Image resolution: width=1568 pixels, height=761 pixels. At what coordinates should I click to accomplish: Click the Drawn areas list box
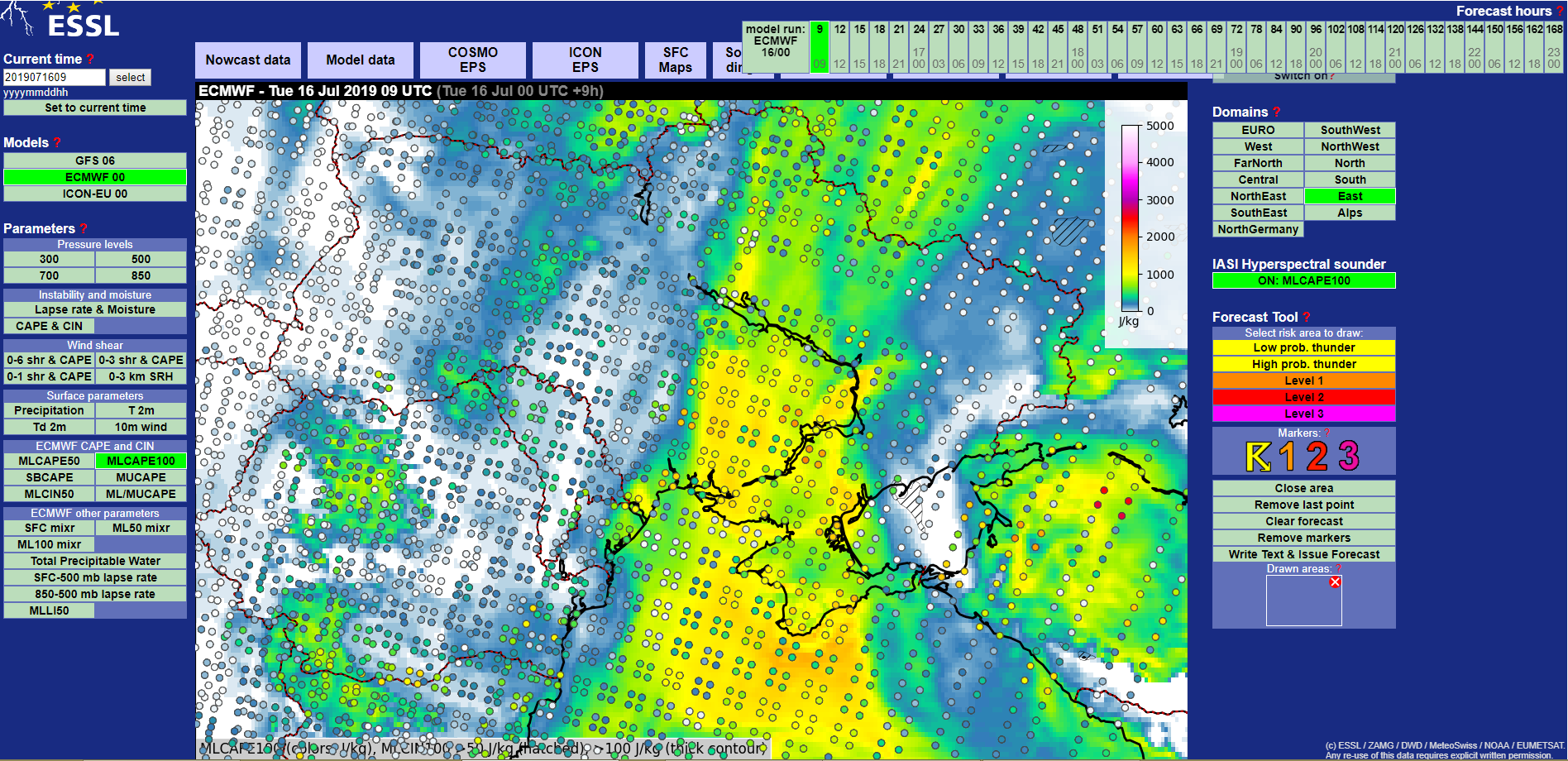[x=1304, y=601]
